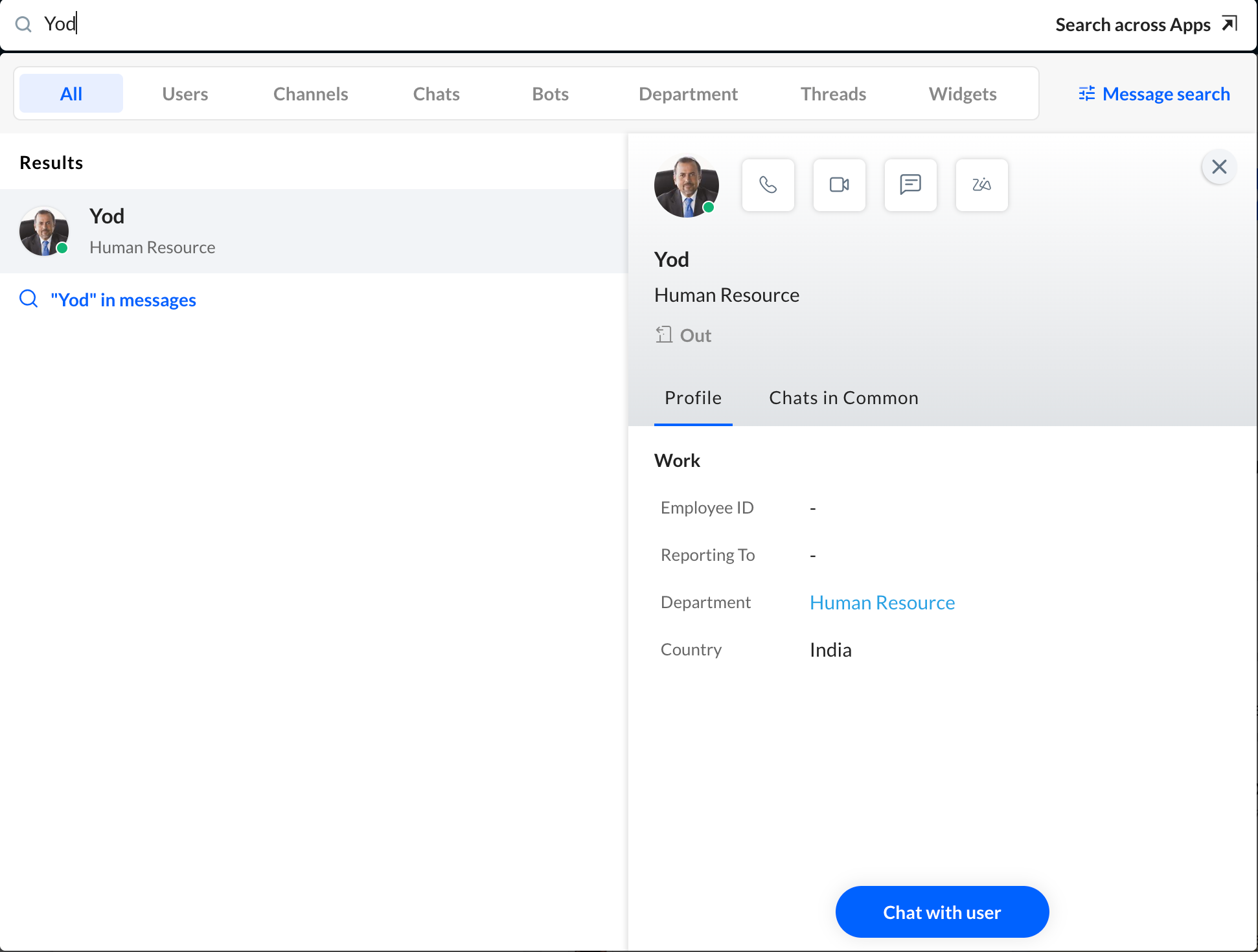Switch to the Users tab
1258x952 pixels.
(x=185, y=94)
